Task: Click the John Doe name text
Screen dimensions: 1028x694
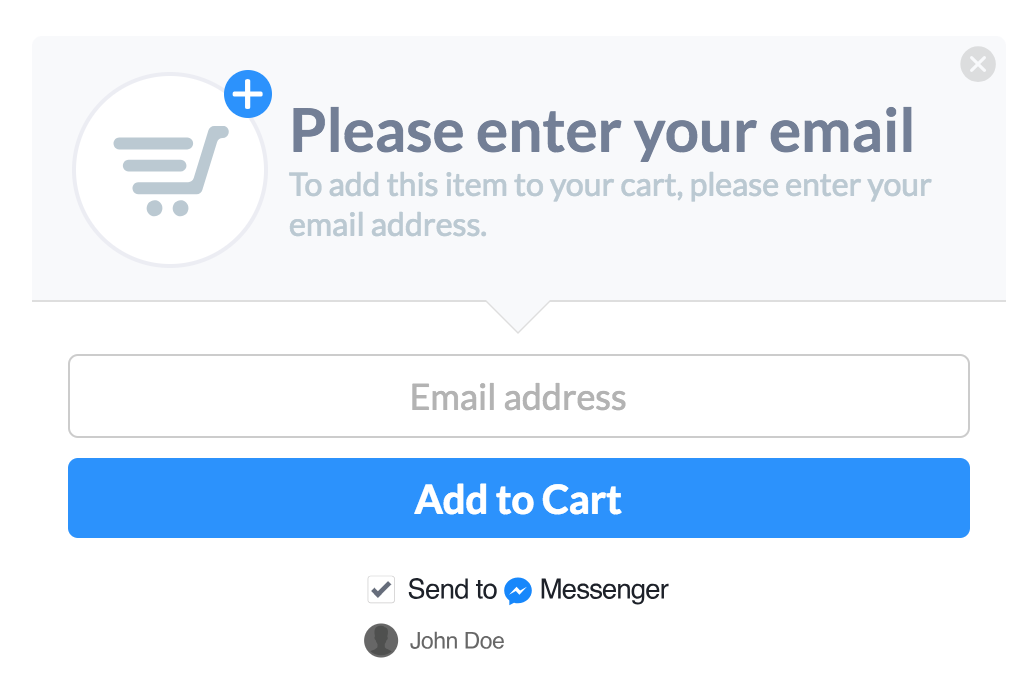Action: coord(457,641)
